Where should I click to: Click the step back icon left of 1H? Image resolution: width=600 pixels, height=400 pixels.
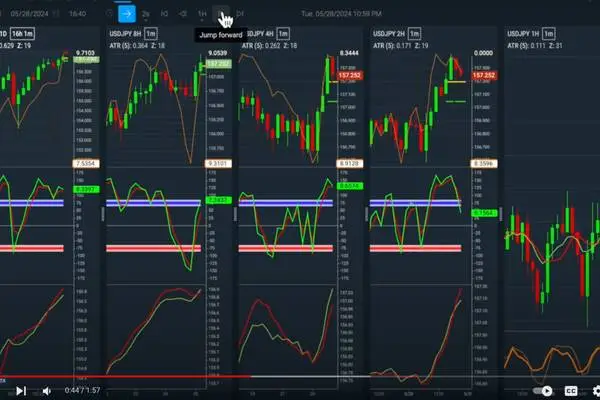click(183, 14)
